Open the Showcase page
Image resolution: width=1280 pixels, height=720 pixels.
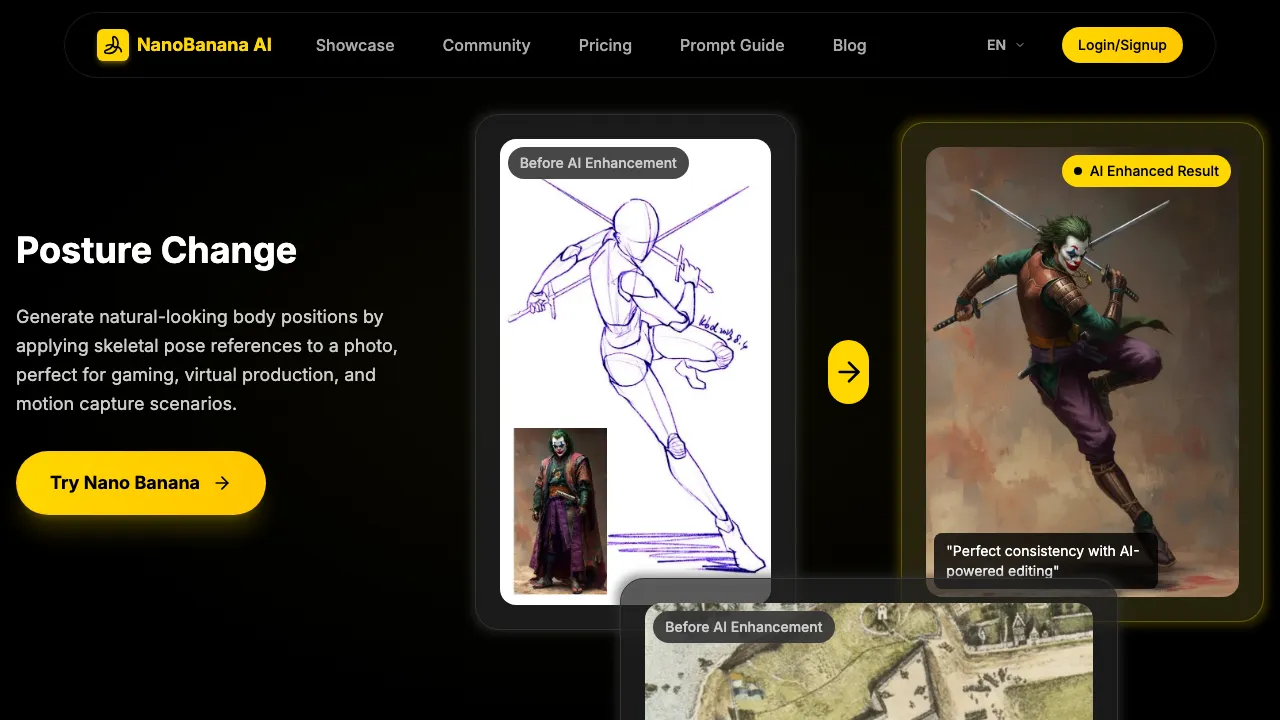355,45
